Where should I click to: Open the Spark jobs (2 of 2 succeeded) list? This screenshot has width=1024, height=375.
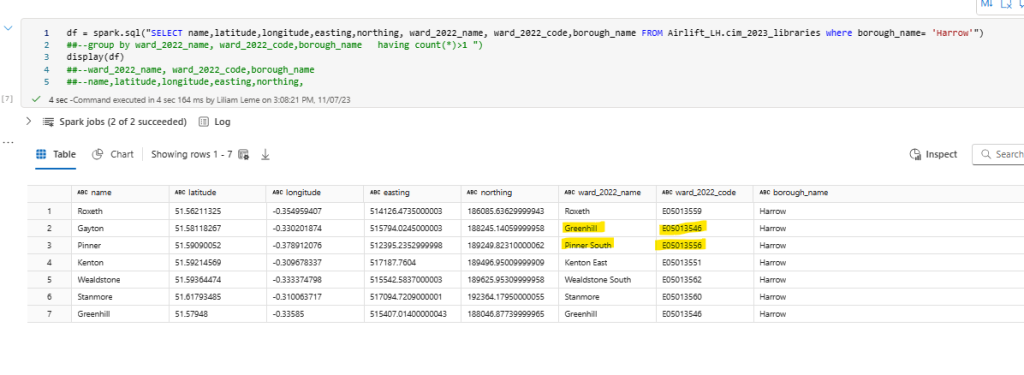[123, 122]
